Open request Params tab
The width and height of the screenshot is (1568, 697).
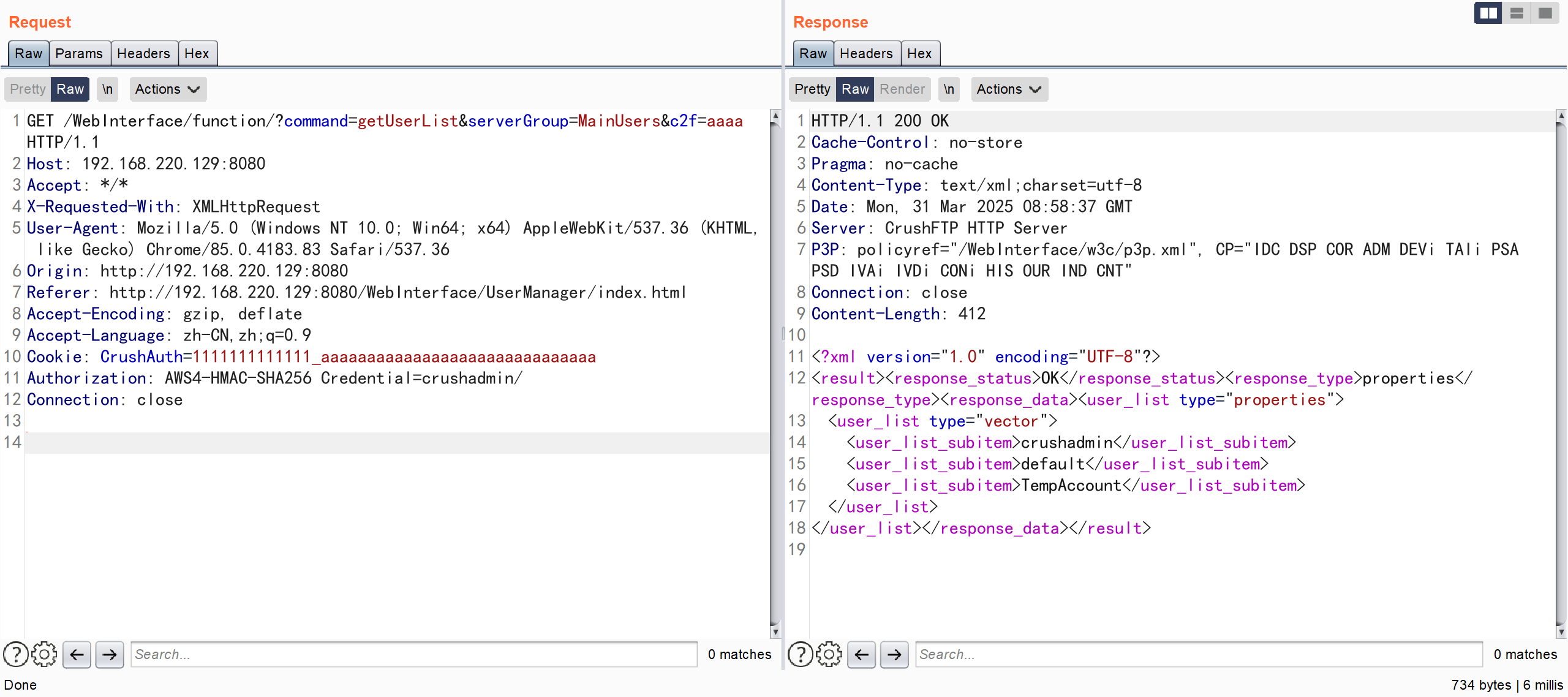pos(79,53)
